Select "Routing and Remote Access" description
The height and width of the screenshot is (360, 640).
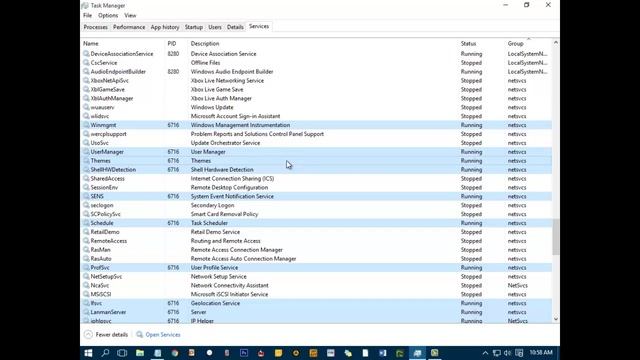[225, 241]
